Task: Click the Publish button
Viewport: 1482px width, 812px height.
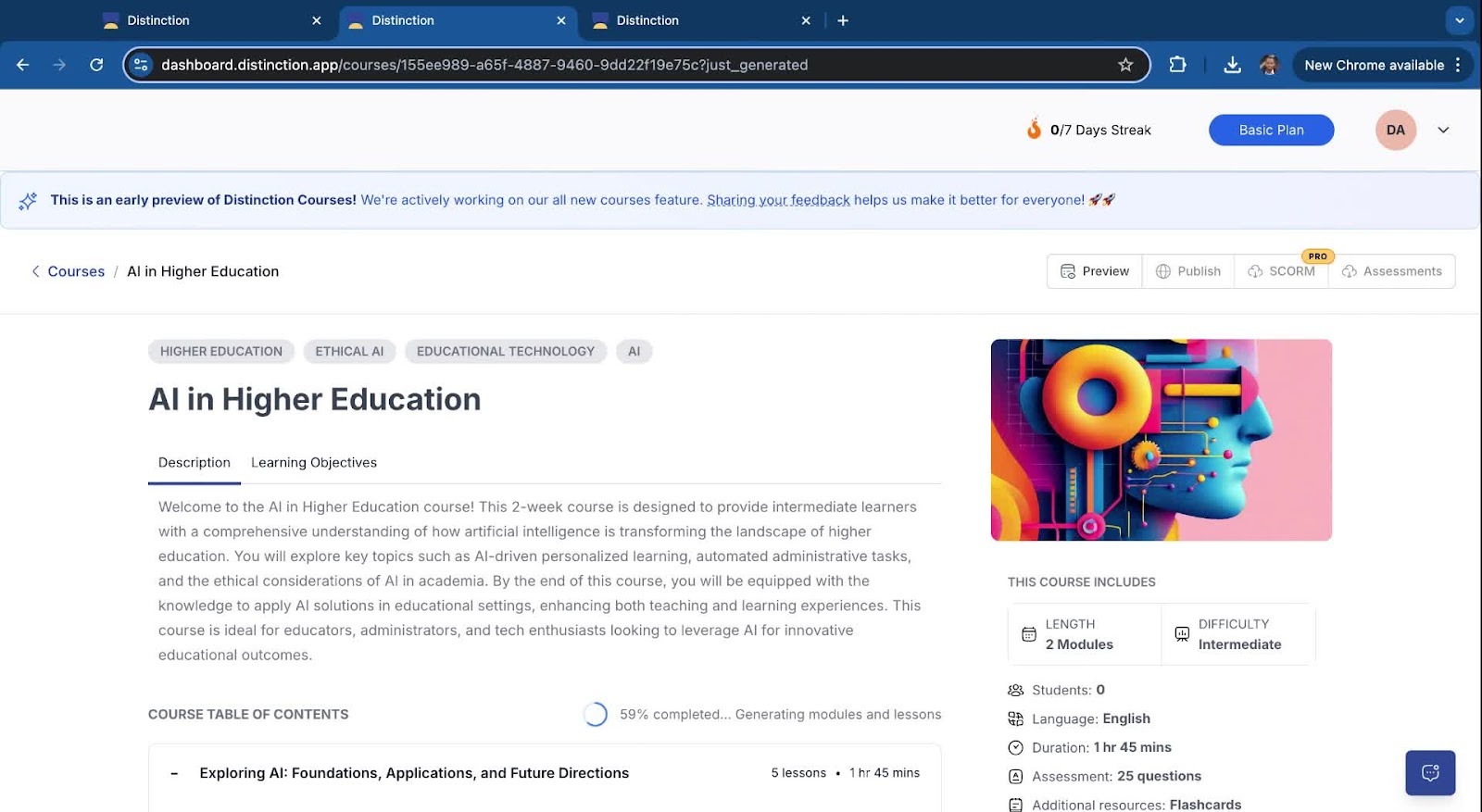Action: point(1188,271)
